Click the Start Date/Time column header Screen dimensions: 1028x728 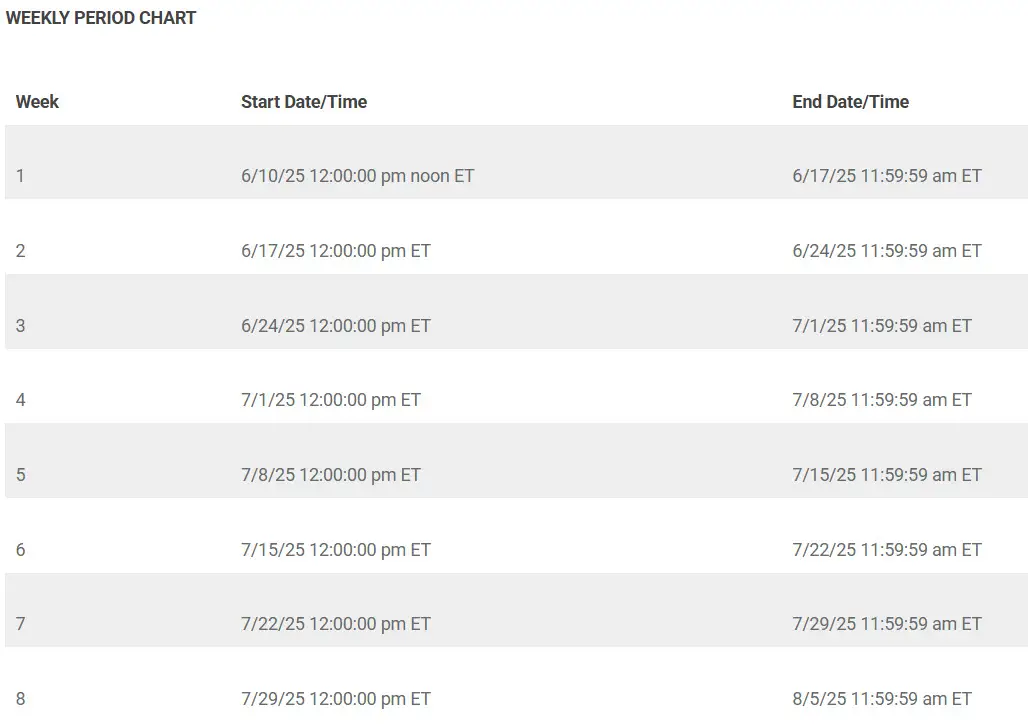[304, 102]
